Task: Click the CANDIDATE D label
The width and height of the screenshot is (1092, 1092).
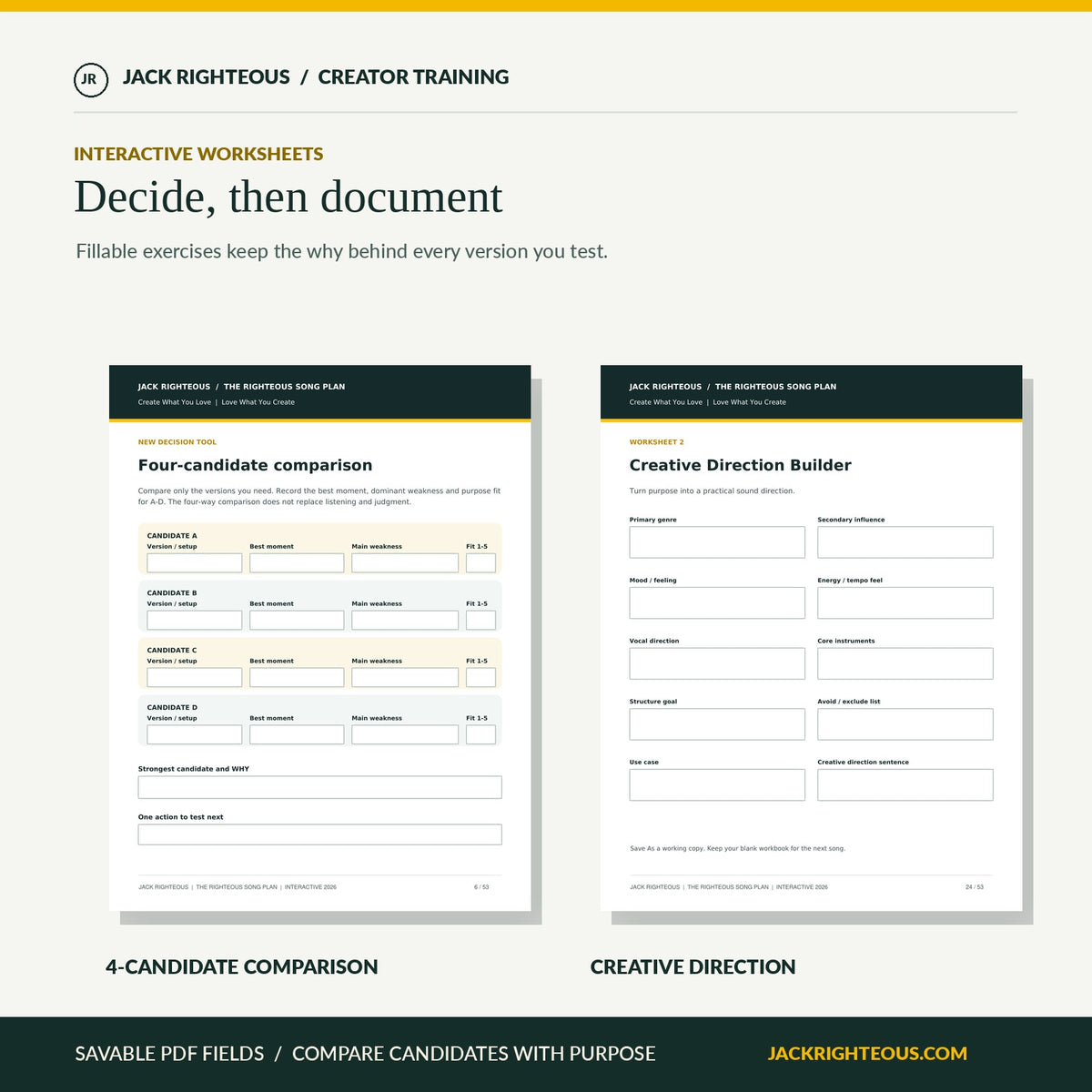Action: click(172, 707)
